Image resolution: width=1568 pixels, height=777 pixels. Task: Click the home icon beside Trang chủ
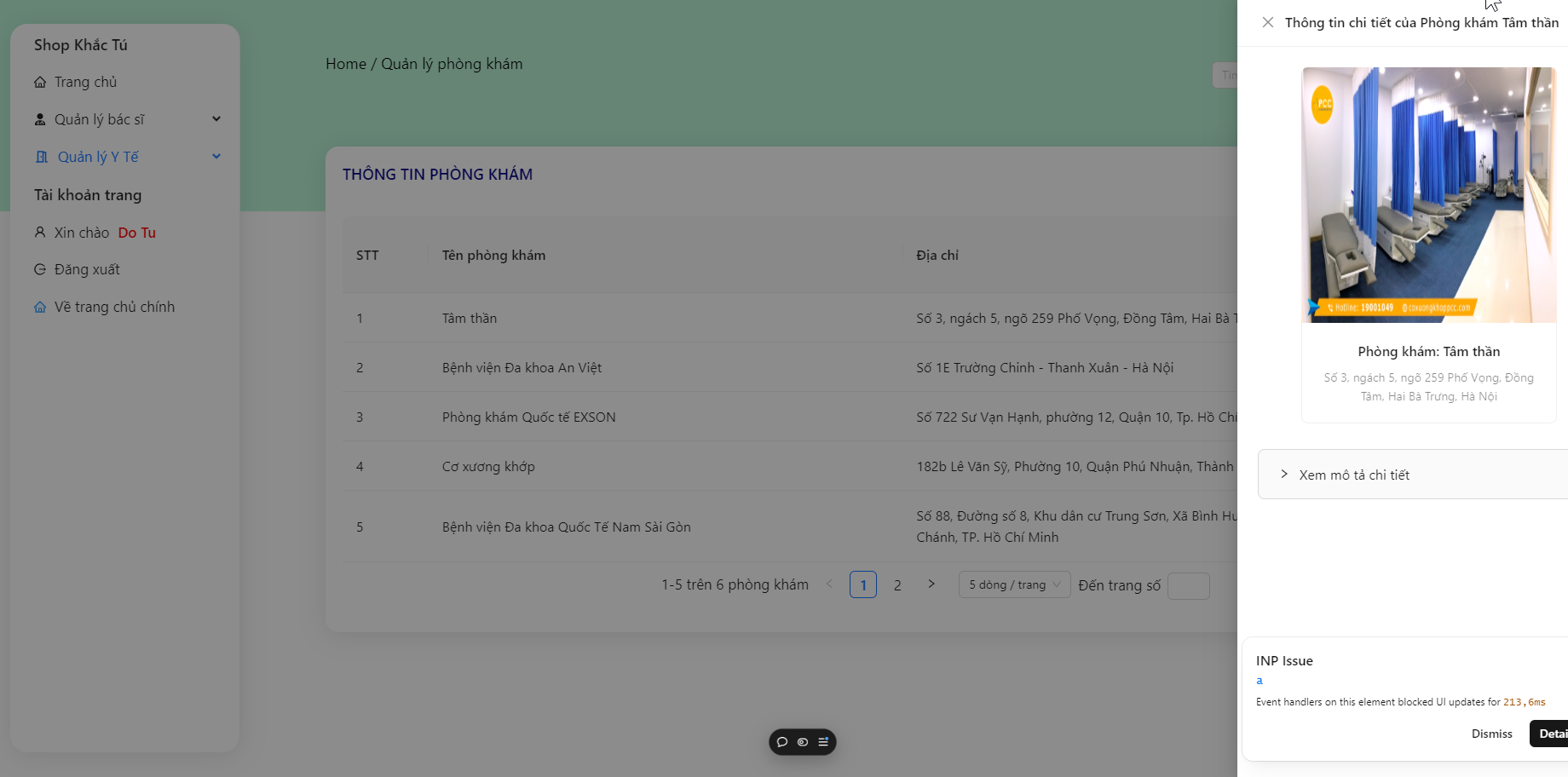[40, 83]
